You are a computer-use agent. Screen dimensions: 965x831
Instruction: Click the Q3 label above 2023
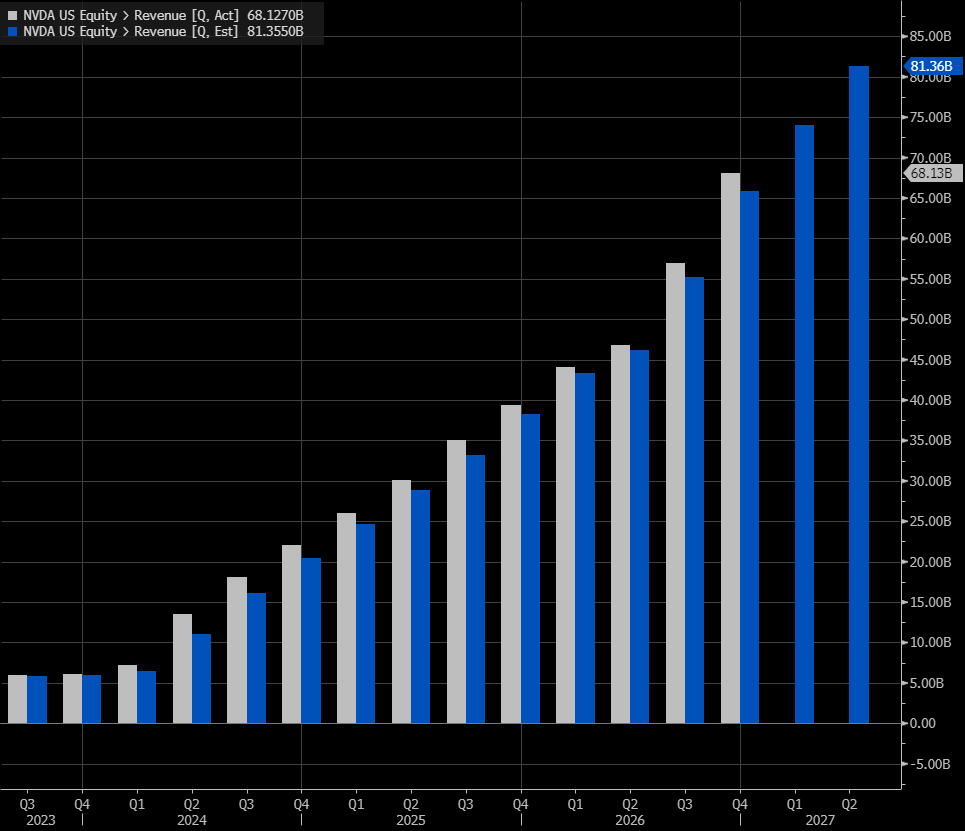coord(27,804)
